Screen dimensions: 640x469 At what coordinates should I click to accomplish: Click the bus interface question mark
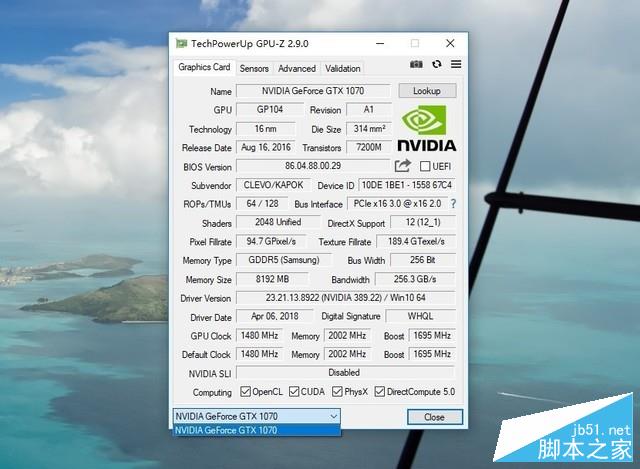click(453, 204)
